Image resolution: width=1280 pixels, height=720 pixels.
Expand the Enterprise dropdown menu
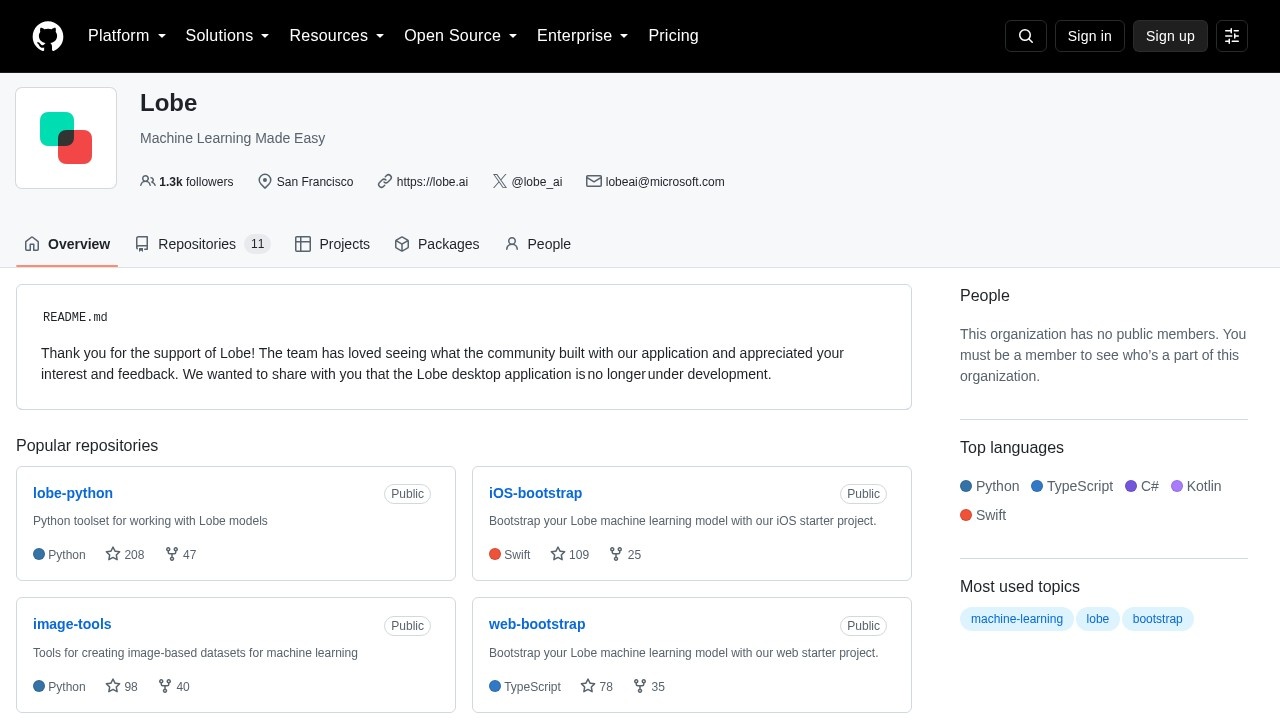point(583,36)
